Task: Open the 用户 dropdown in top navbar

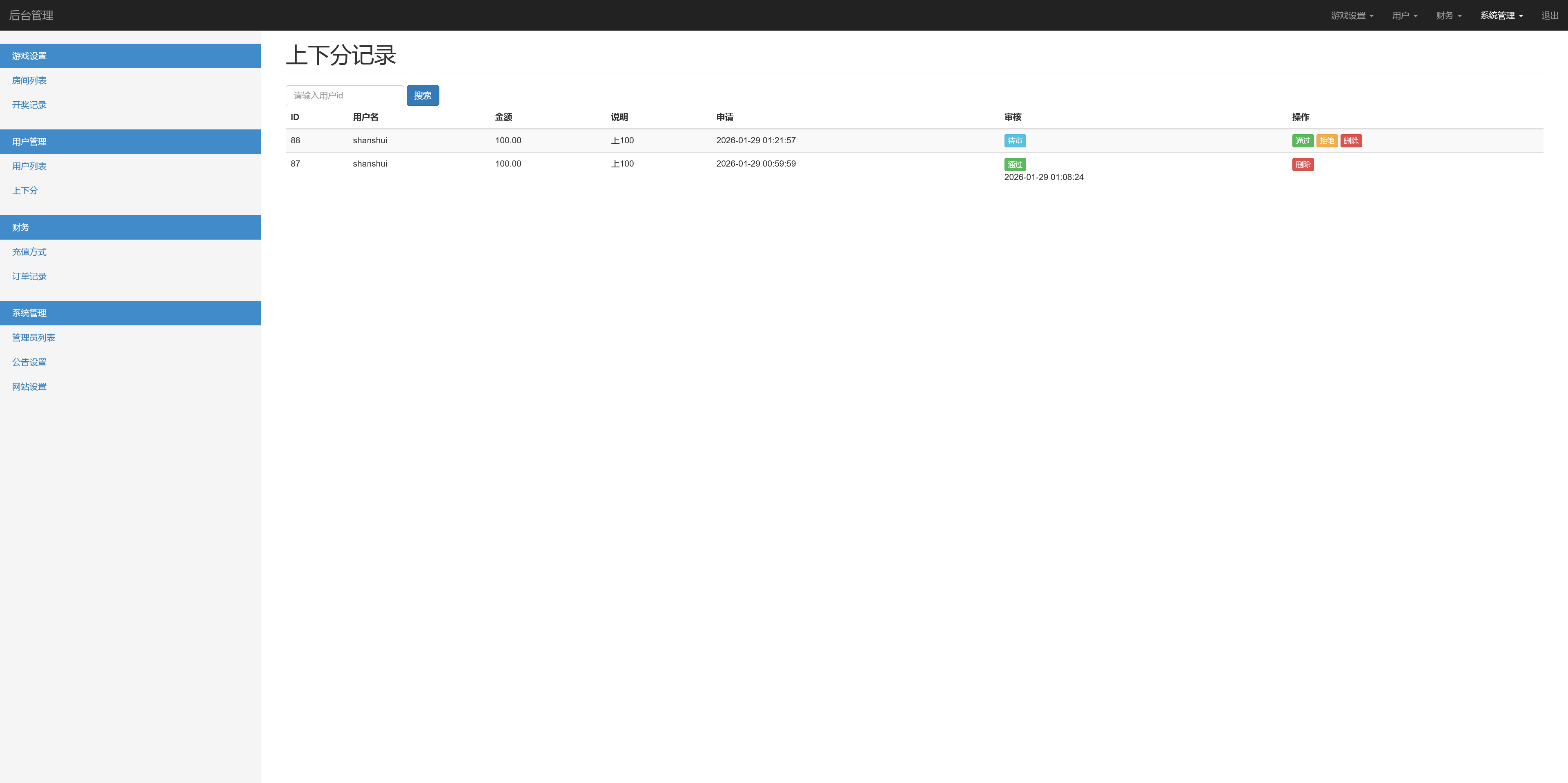Action: (x=1404, y=16)
